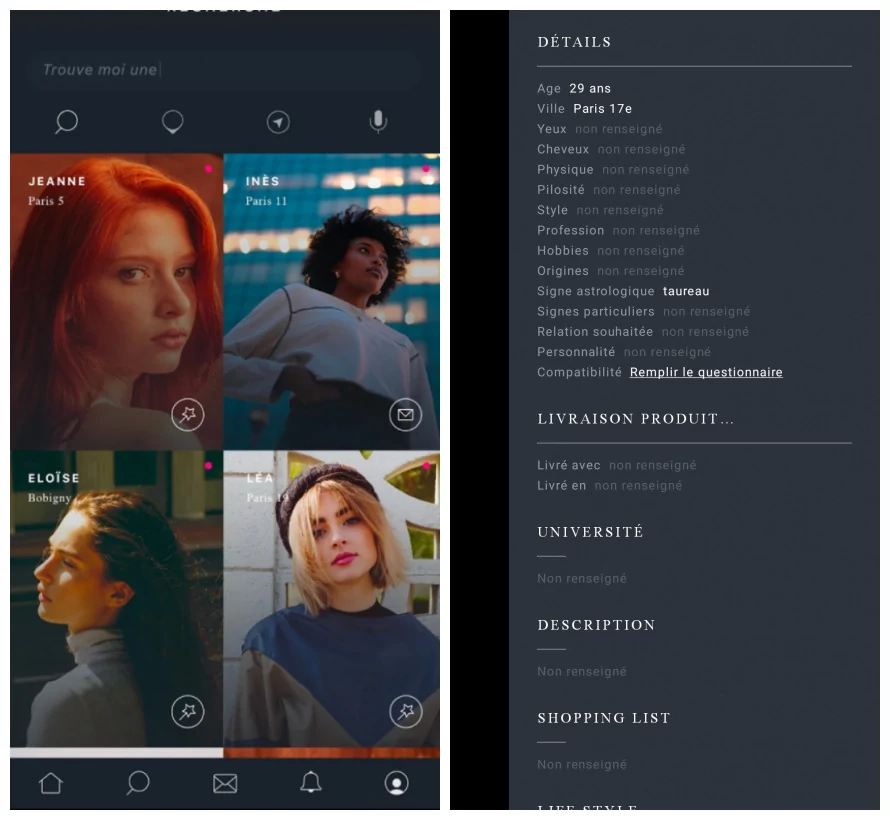This screenshot has height=820, width=890.
Task: Click the 'Signes particuliers' detail label
Action: [596, 312]
